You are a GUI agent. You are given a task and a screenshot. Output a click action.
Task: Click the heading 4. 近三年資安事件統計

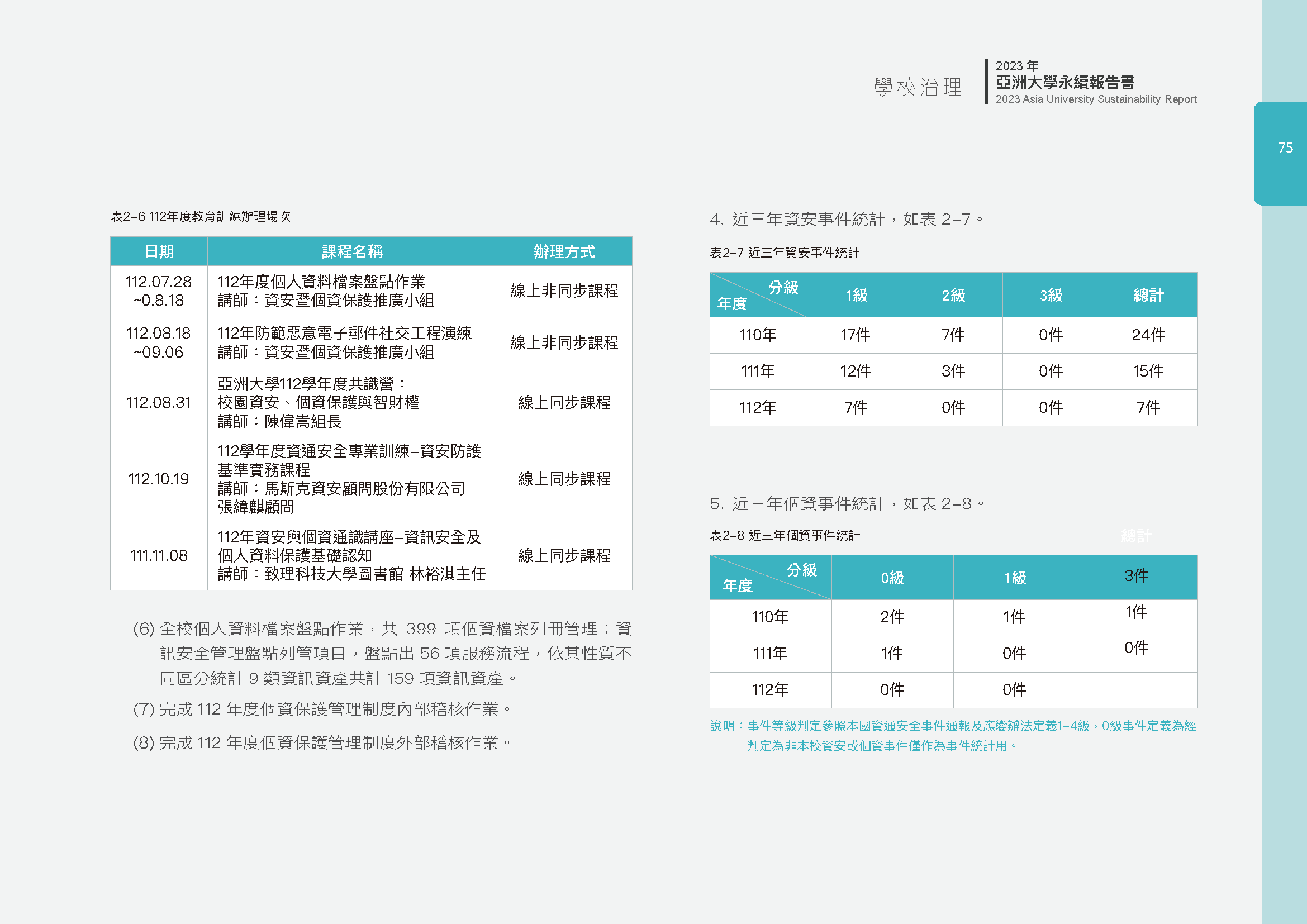(x=847, y=220)
